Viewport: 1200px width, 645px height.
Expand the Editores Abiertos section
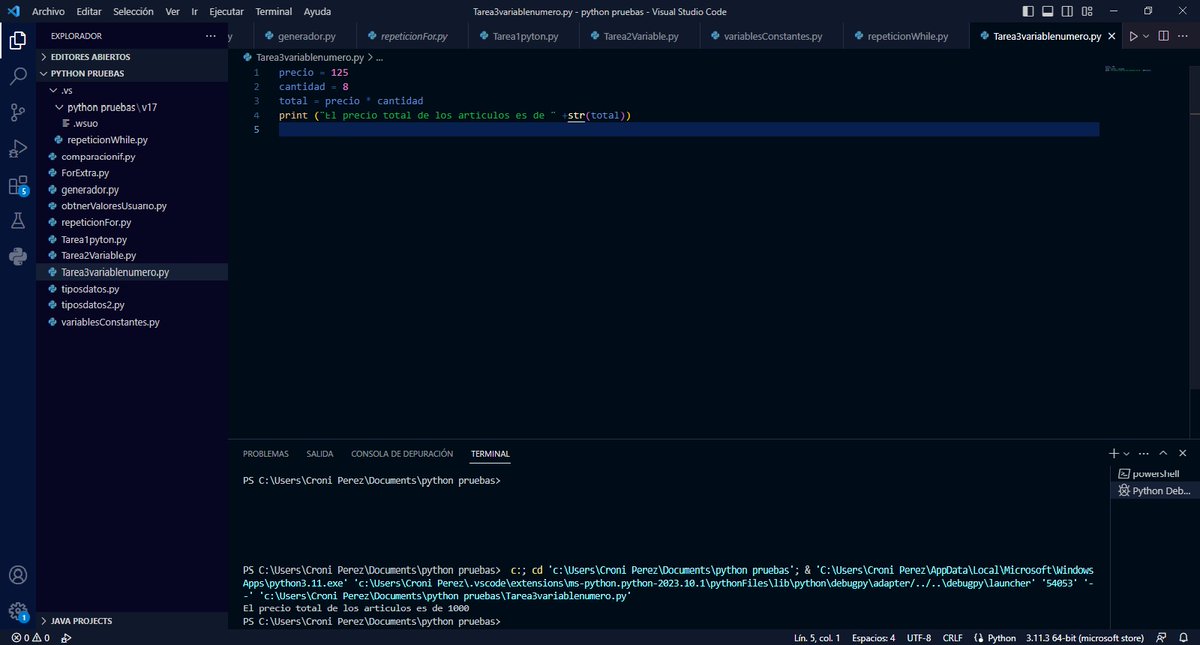tap(132, 57)
